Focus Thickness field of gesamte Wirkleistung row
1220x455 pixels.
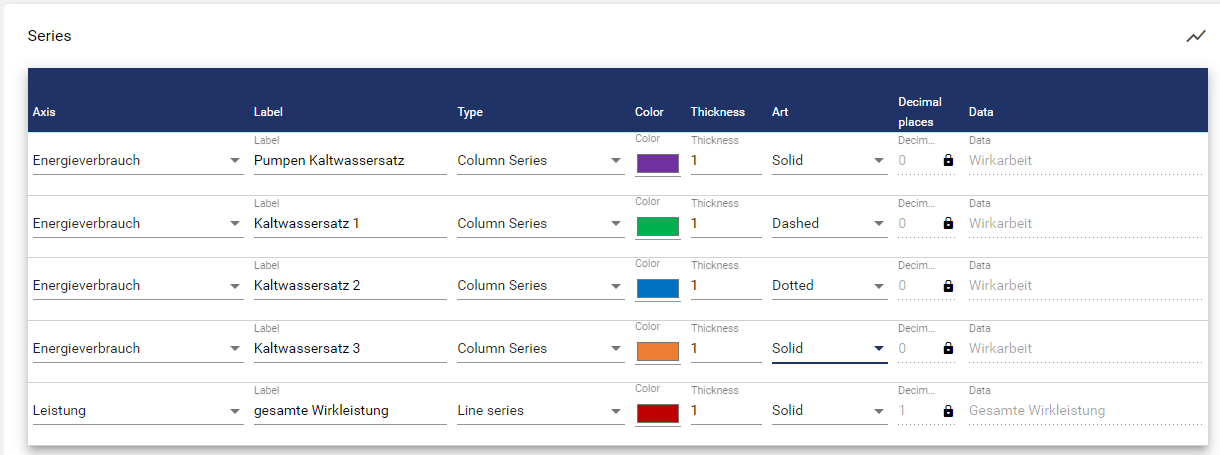point(725,410)
